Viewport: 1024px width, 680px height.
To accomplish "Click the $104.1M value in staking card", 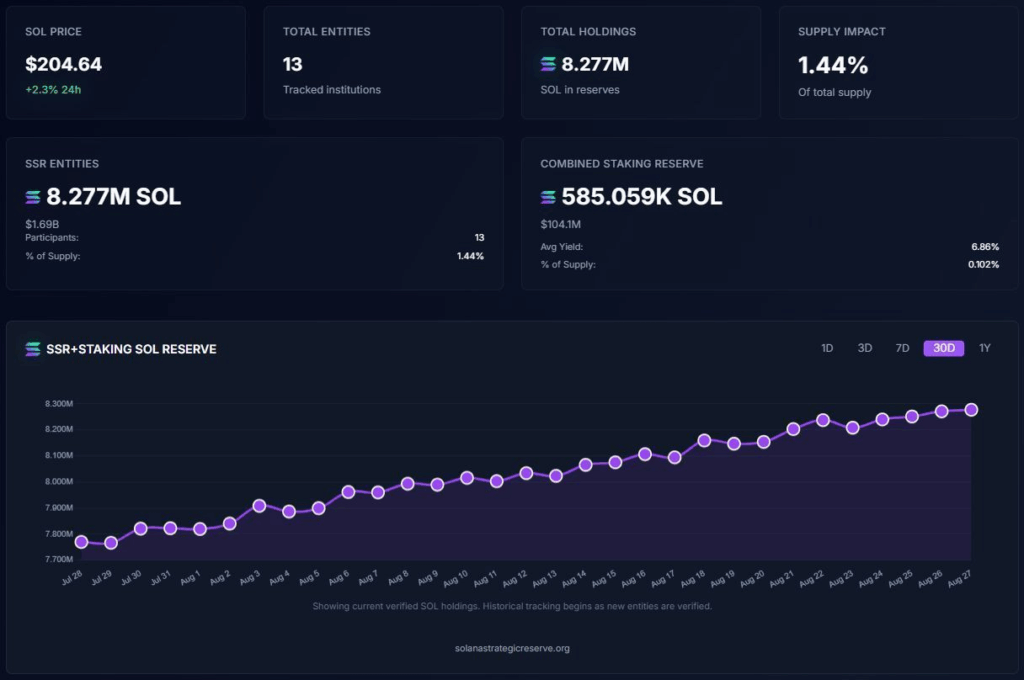I will [x=560, y=224].
